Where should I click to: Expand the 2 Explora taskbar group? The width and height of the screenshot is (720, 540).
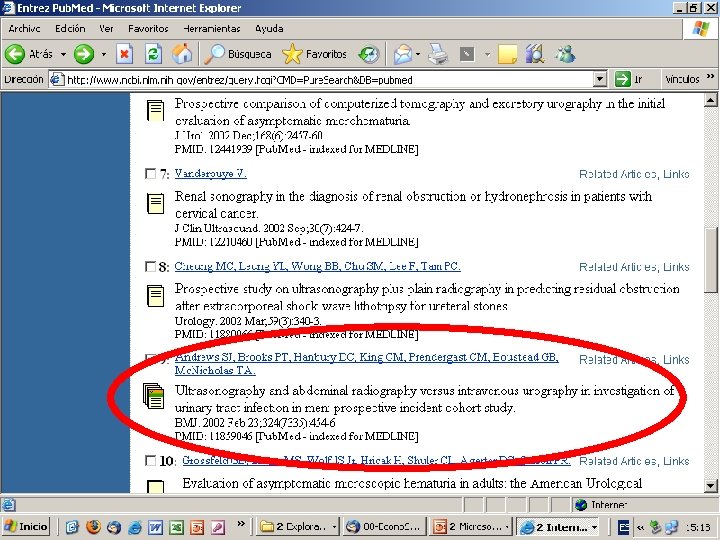[x=298, y=527]
